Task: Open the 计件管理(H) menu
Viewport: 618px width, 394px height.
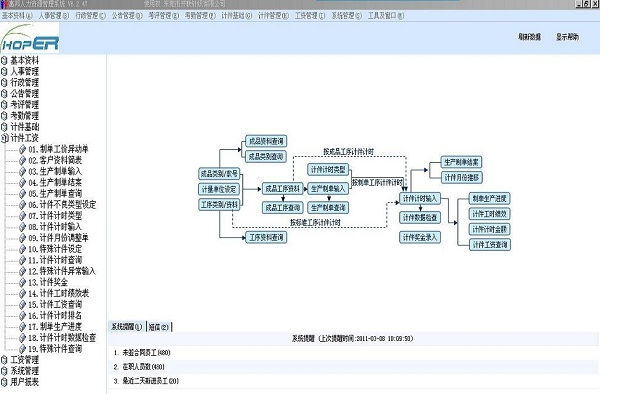Action: [x=273, y=16]
